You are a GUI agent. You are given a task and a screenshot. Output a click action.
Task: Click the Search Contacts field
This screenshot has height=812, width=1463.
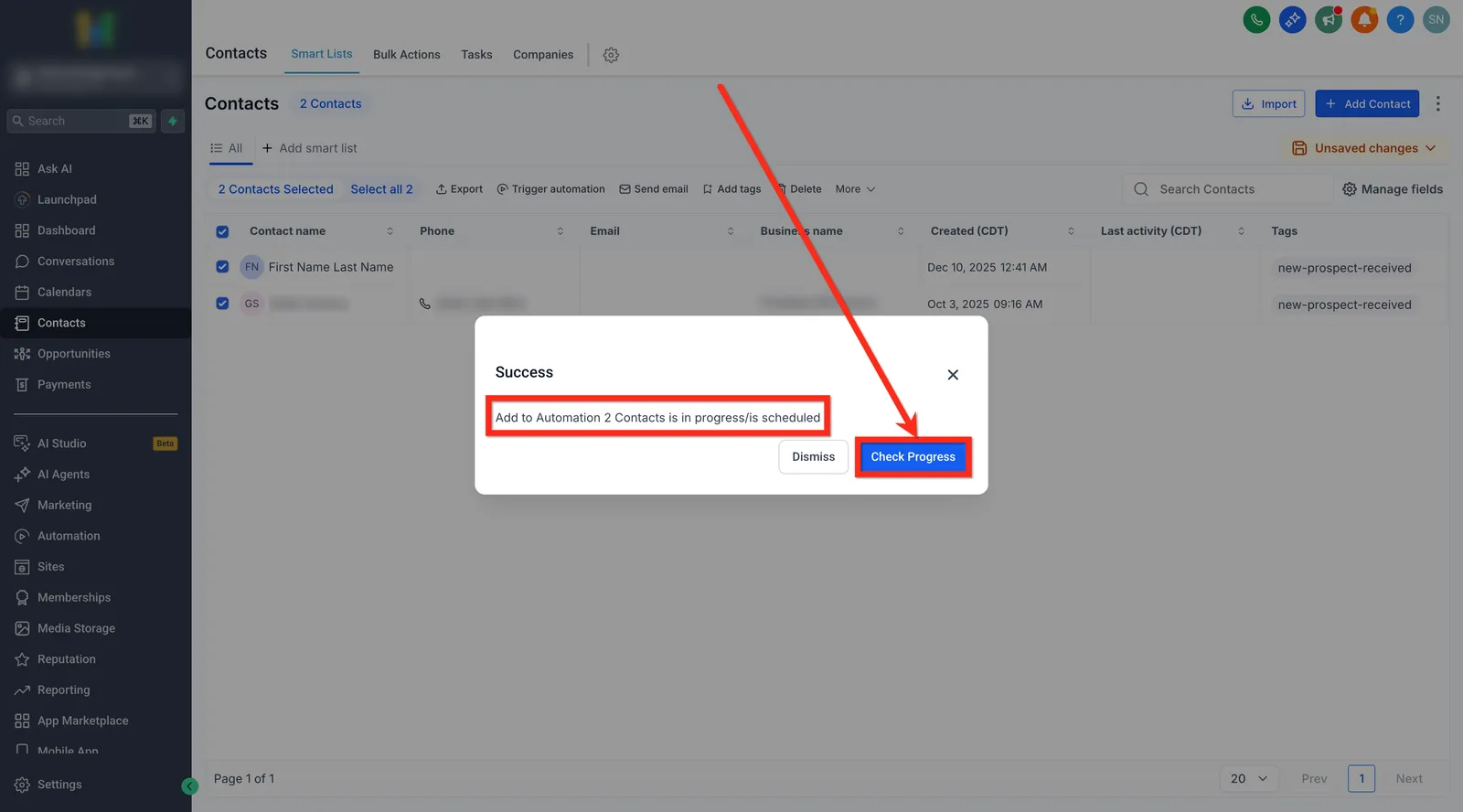click(1227, 189)
